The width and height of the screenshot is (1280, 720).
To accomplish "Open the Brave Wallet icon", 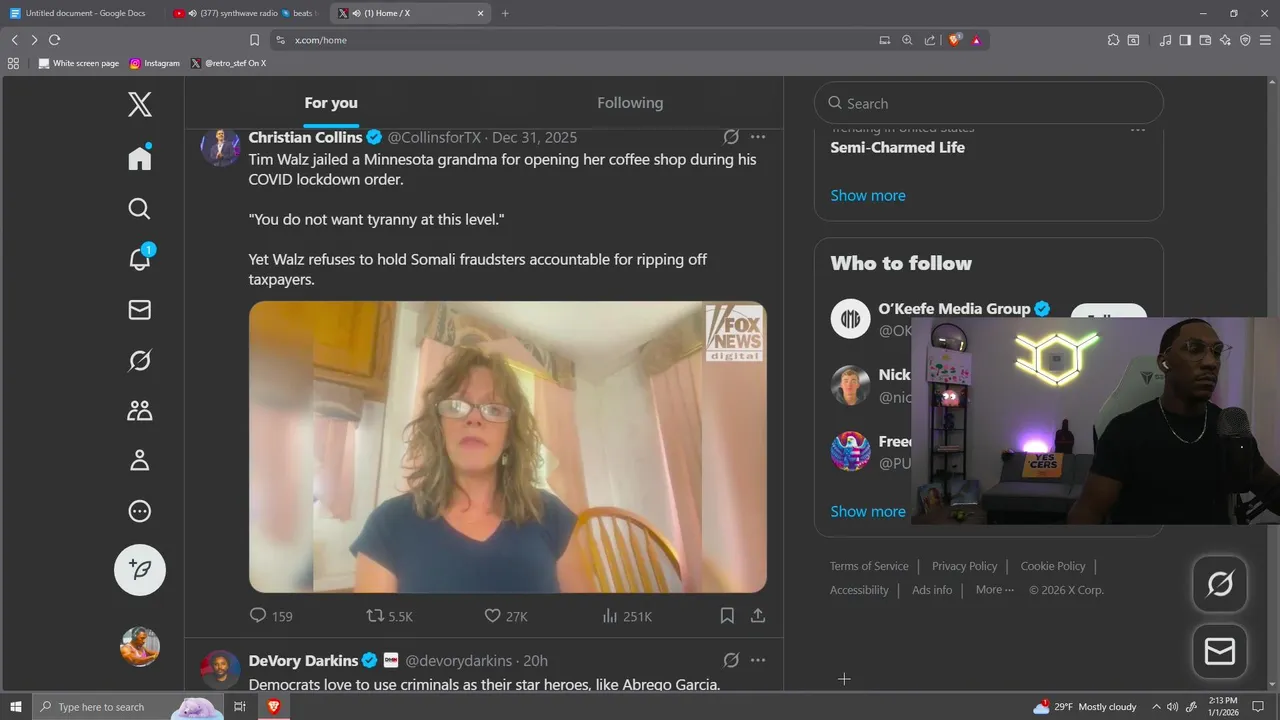I will (1205, 40).
